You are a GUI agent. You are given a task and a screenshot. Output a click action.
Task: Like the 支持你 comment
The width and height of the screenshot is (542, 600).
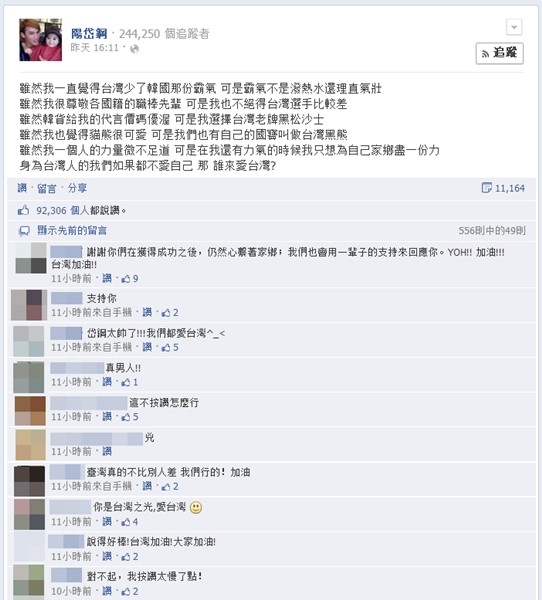147,312
